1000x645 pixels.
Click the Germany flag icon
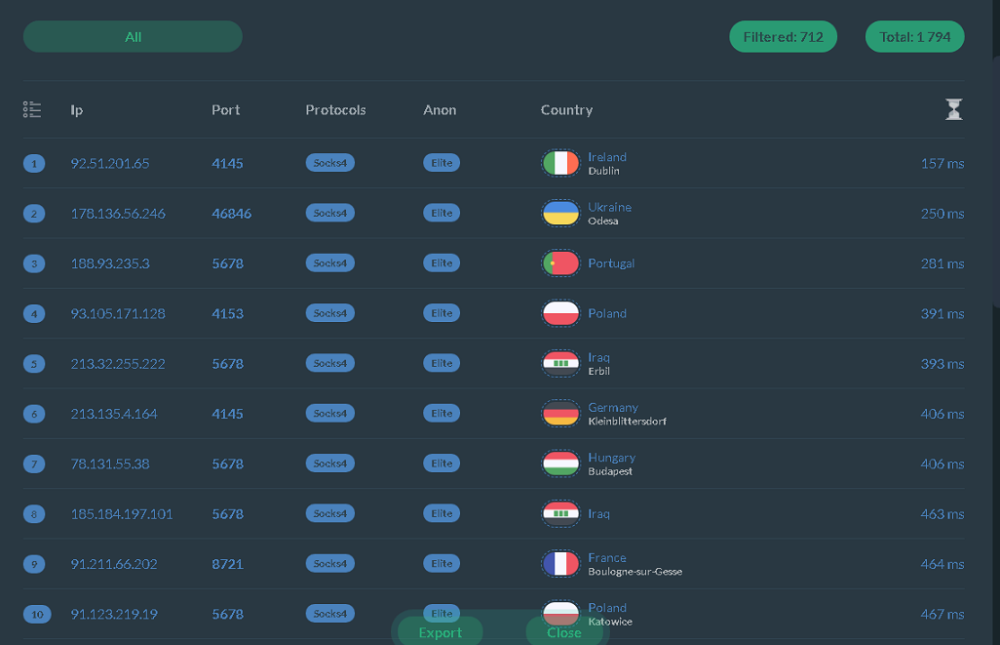pyautogui.click(x=560, y=413)
